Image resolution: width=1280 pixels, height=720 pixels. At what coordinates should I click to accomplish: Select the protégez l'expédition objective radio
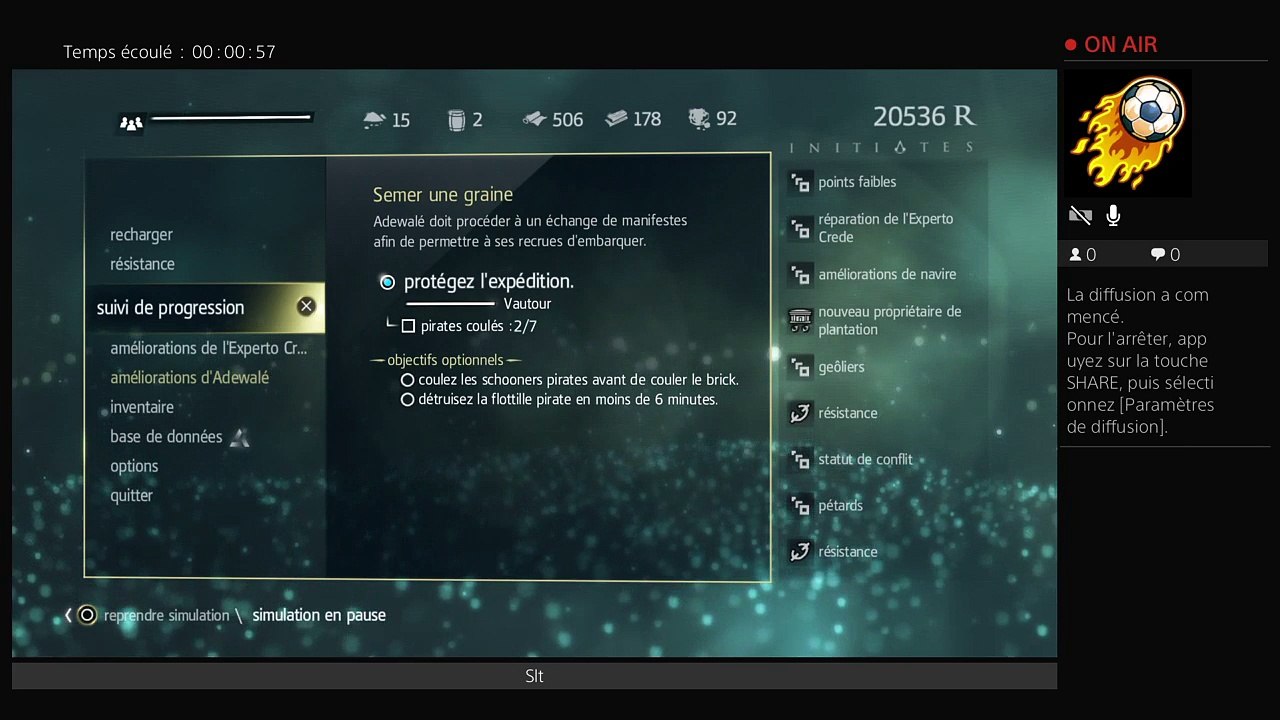tap(387, 282)
